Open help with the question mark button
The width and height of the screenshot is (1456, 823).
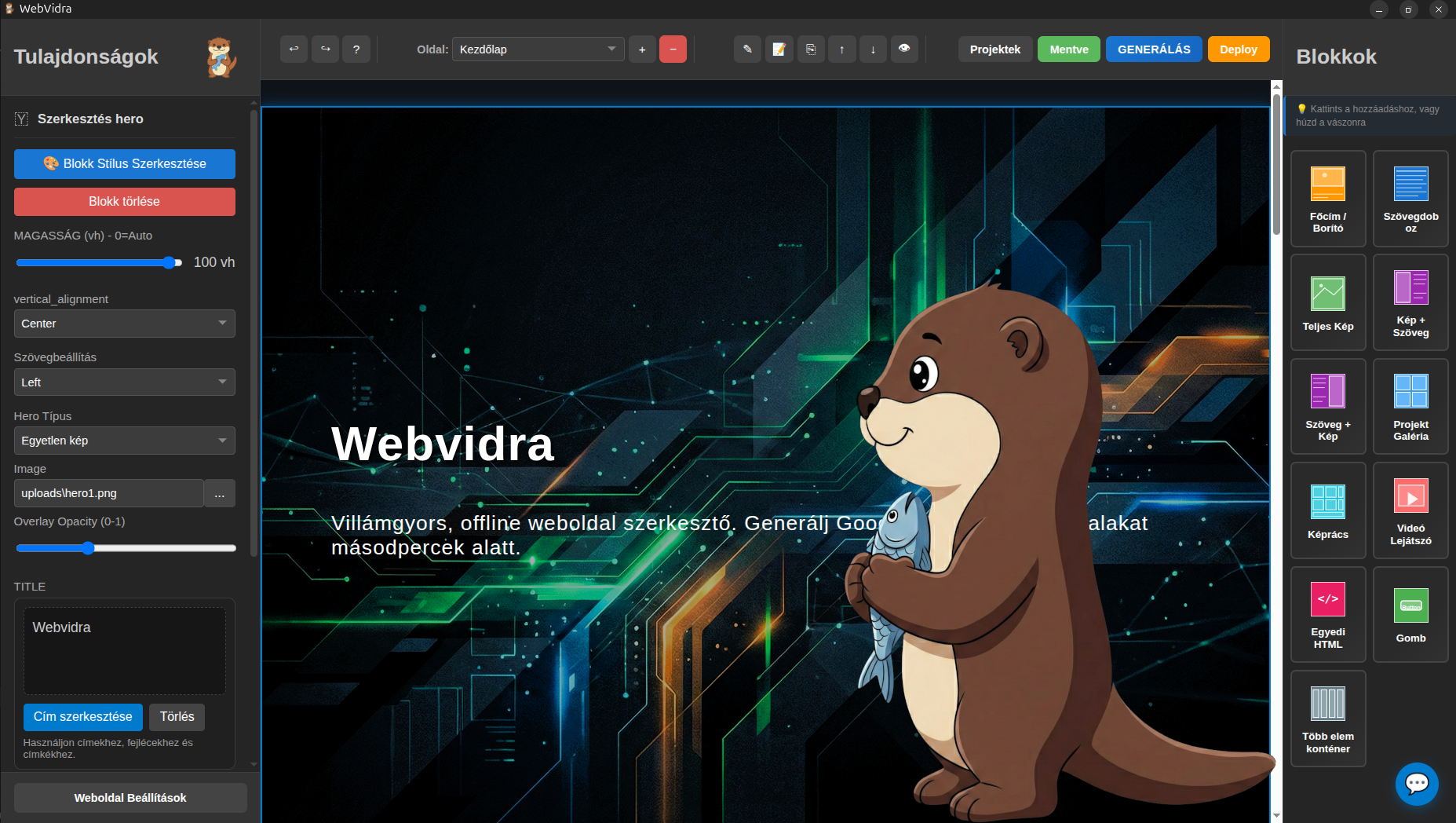pyautogui.click(x=356, y=49)
